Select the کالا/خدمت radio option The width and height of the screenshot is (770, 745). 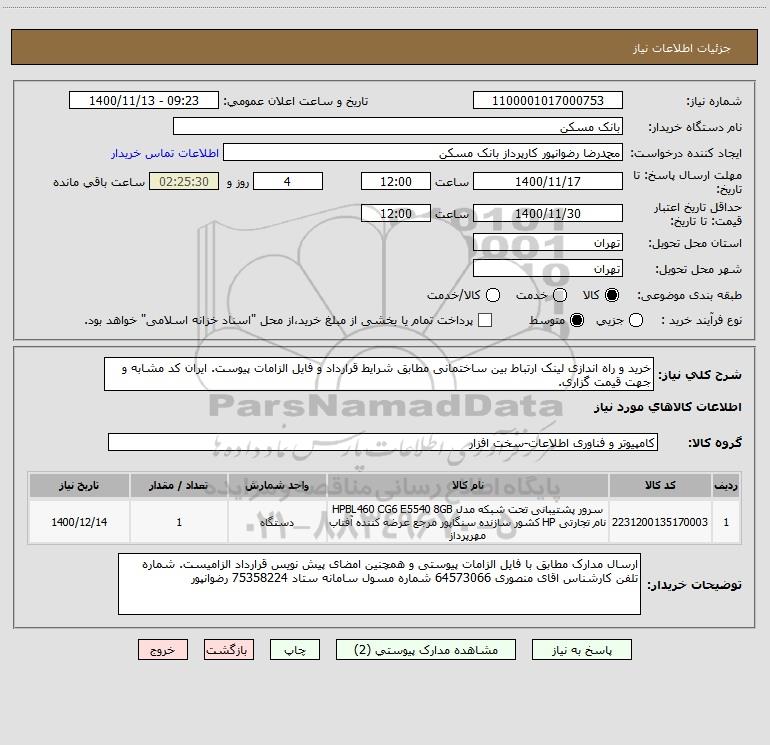point(493,295)
